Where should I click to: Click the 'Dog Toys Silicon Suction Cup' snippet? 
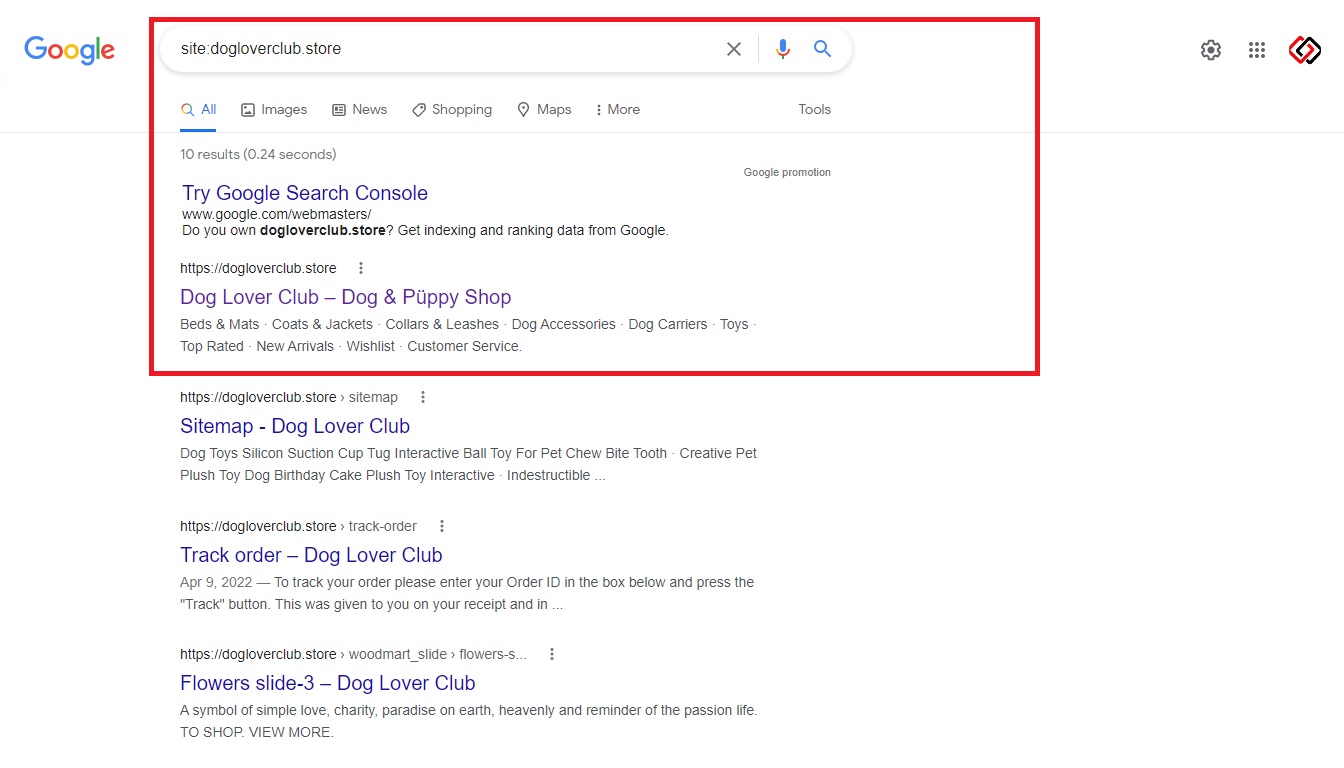[x=468, y=464]
